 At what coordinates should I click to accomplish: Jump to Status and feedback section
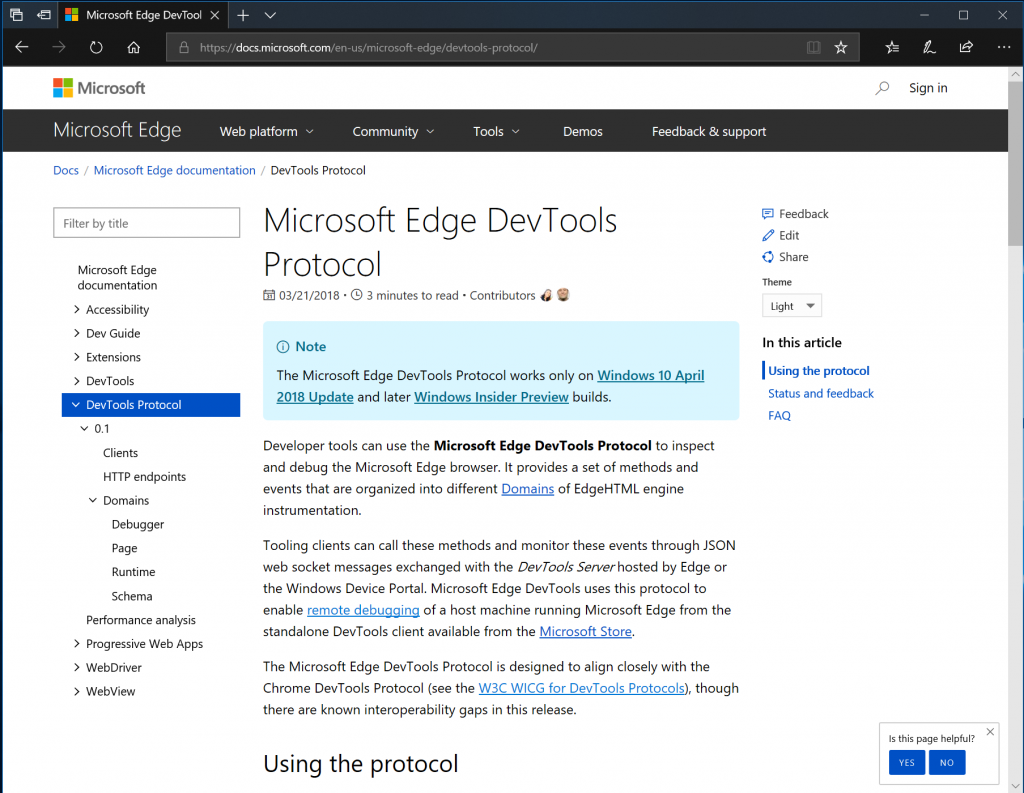coord(820,393)
